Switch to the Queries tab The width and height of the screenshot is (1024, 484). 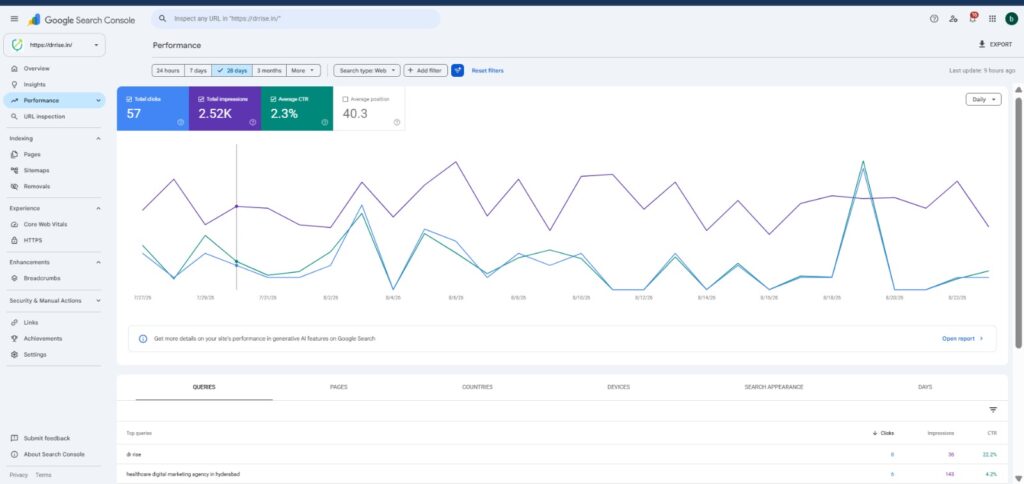204,387
